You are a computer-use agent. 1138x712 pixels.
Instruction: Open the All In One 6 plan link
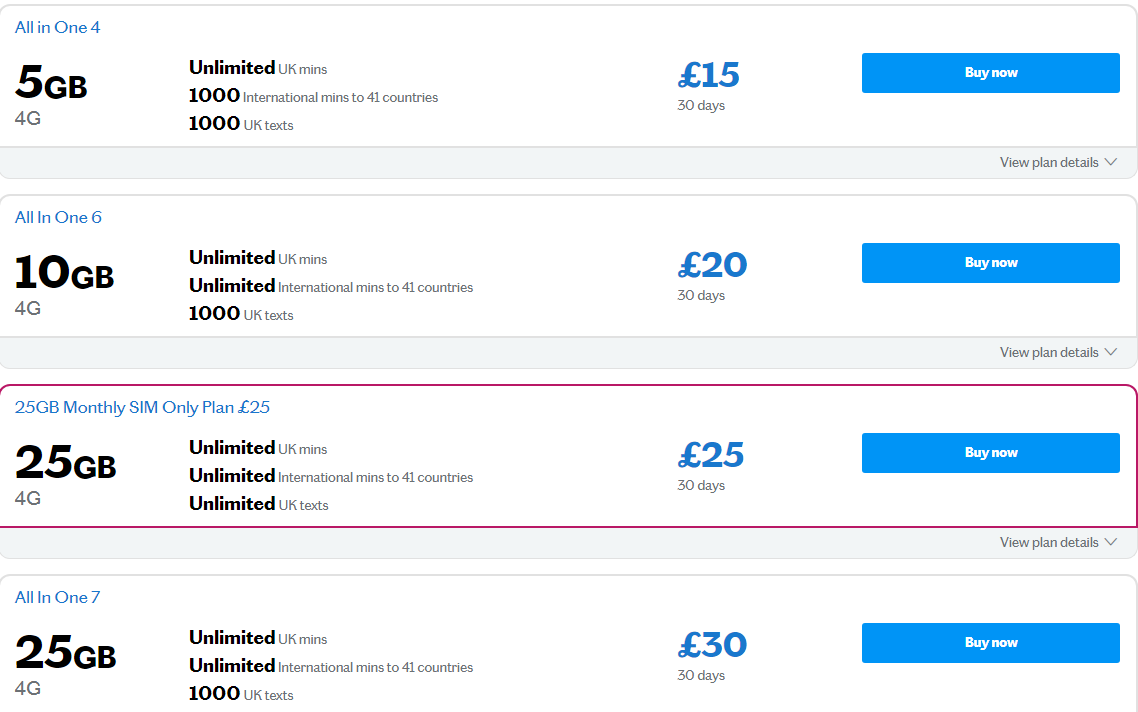pos(58,218)
